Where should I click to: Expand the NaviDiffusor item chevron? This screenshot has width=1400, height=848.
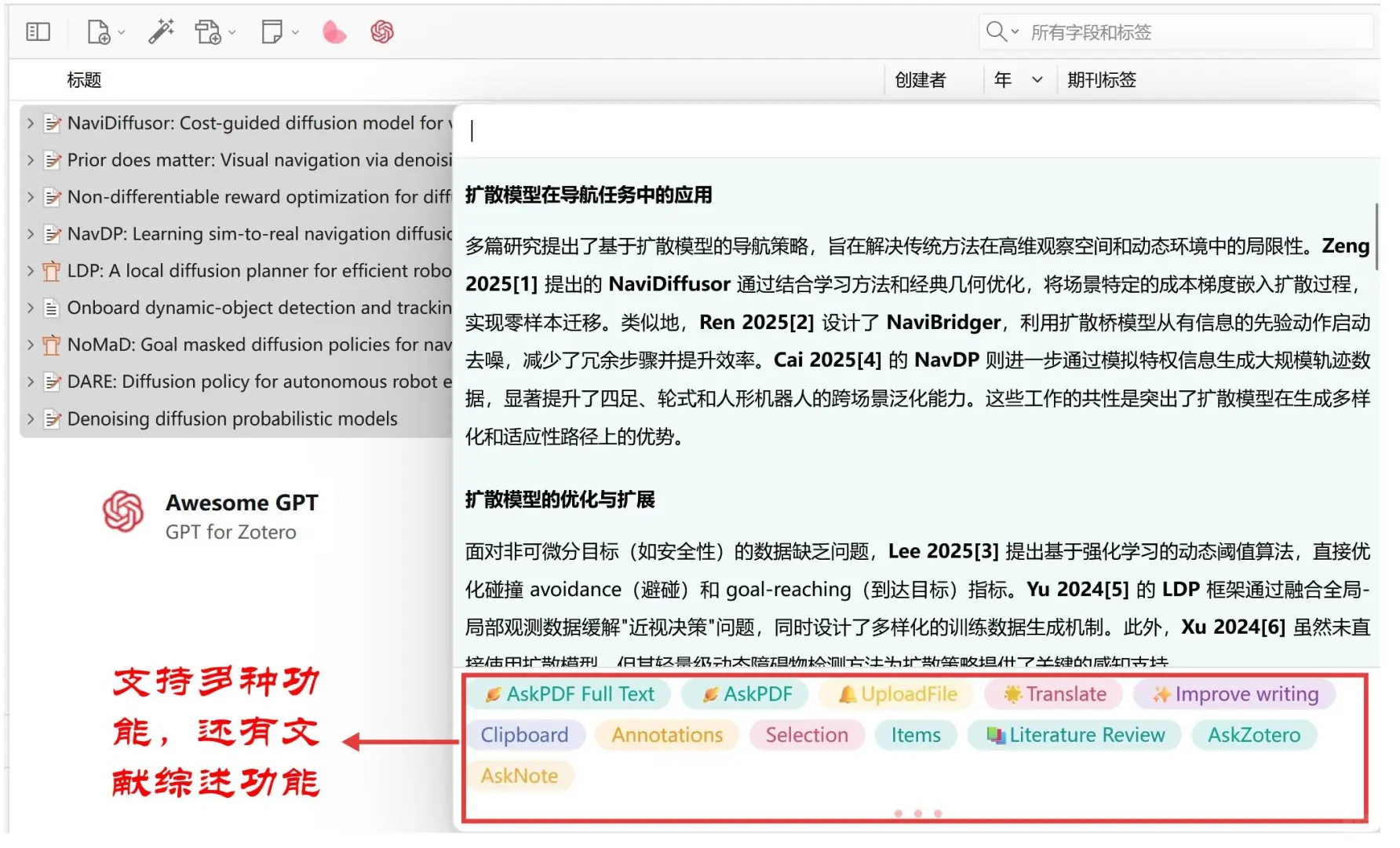click(30, 122)
